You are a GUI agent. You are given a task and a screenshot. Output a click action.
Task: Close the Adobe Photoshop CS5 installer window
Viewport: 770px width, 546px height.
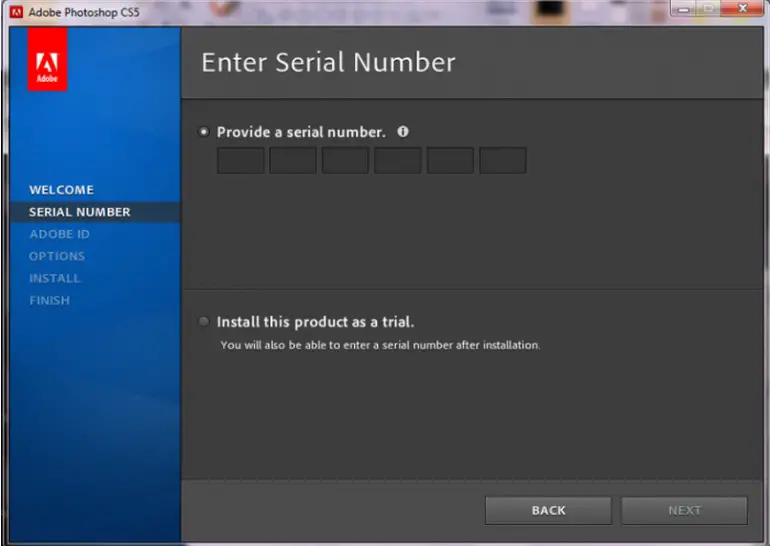[743, 8]
